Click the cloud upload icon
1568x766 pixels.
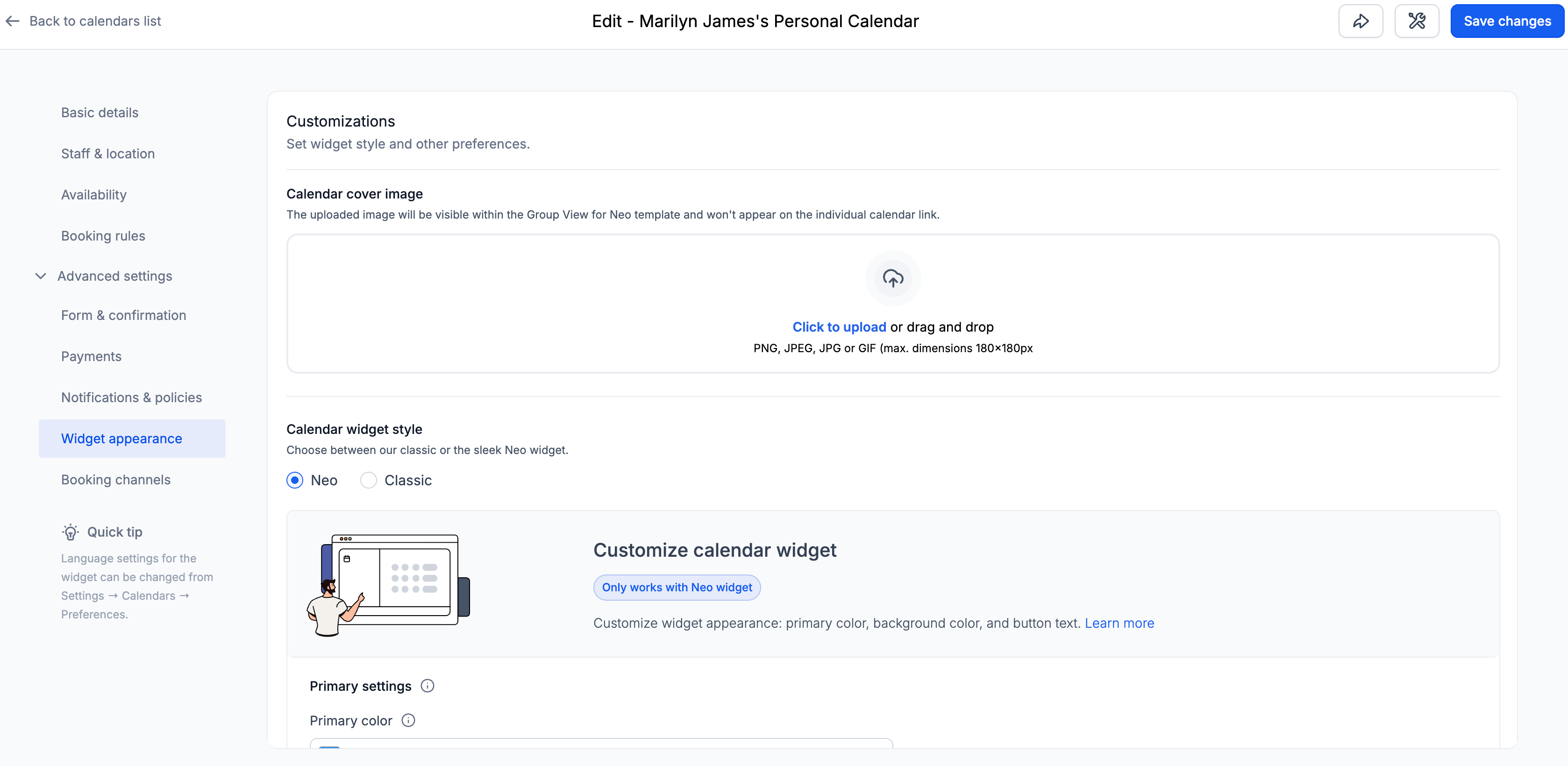pyautogui.click(x=893, y=279)
